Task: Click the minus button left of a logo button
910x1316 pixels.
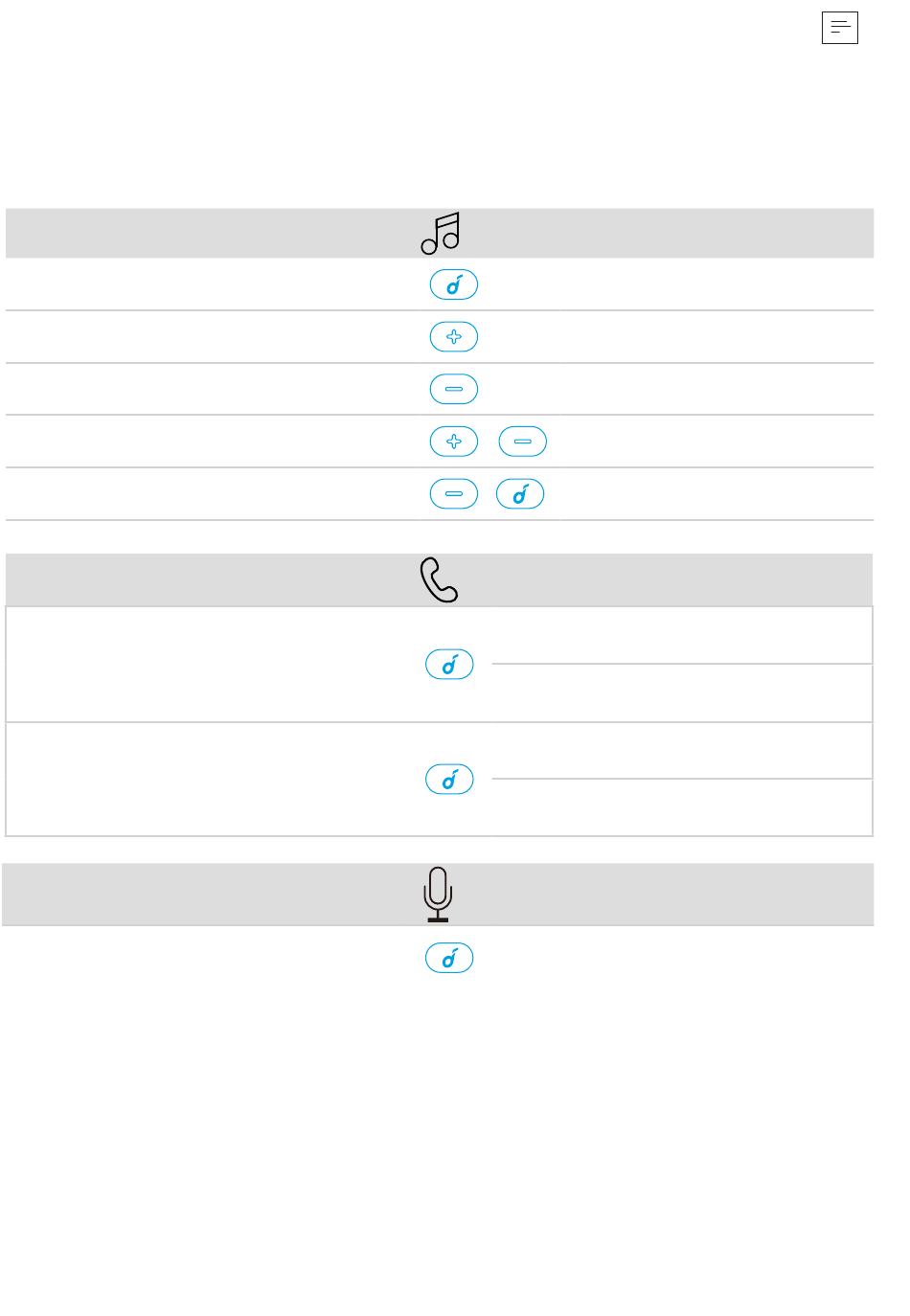Action: [454, 494]
